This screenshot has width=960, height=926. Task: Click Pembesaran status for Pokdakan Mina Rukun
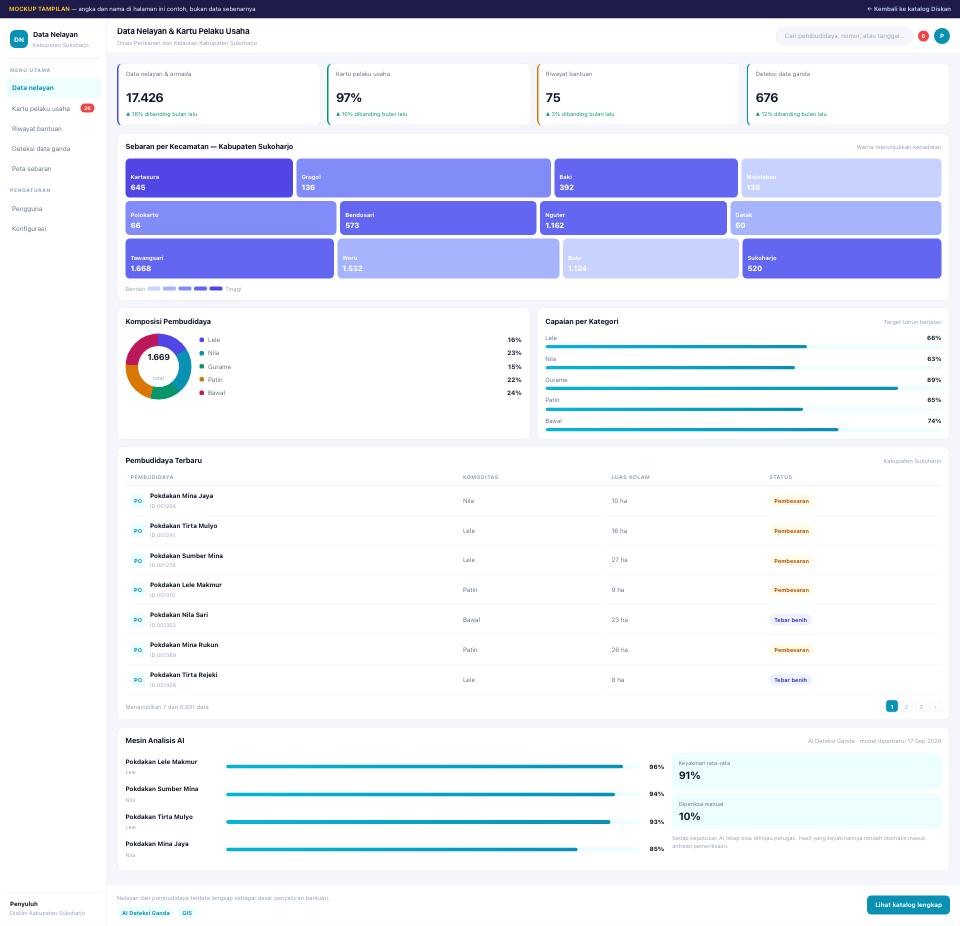tap(791, 650)
